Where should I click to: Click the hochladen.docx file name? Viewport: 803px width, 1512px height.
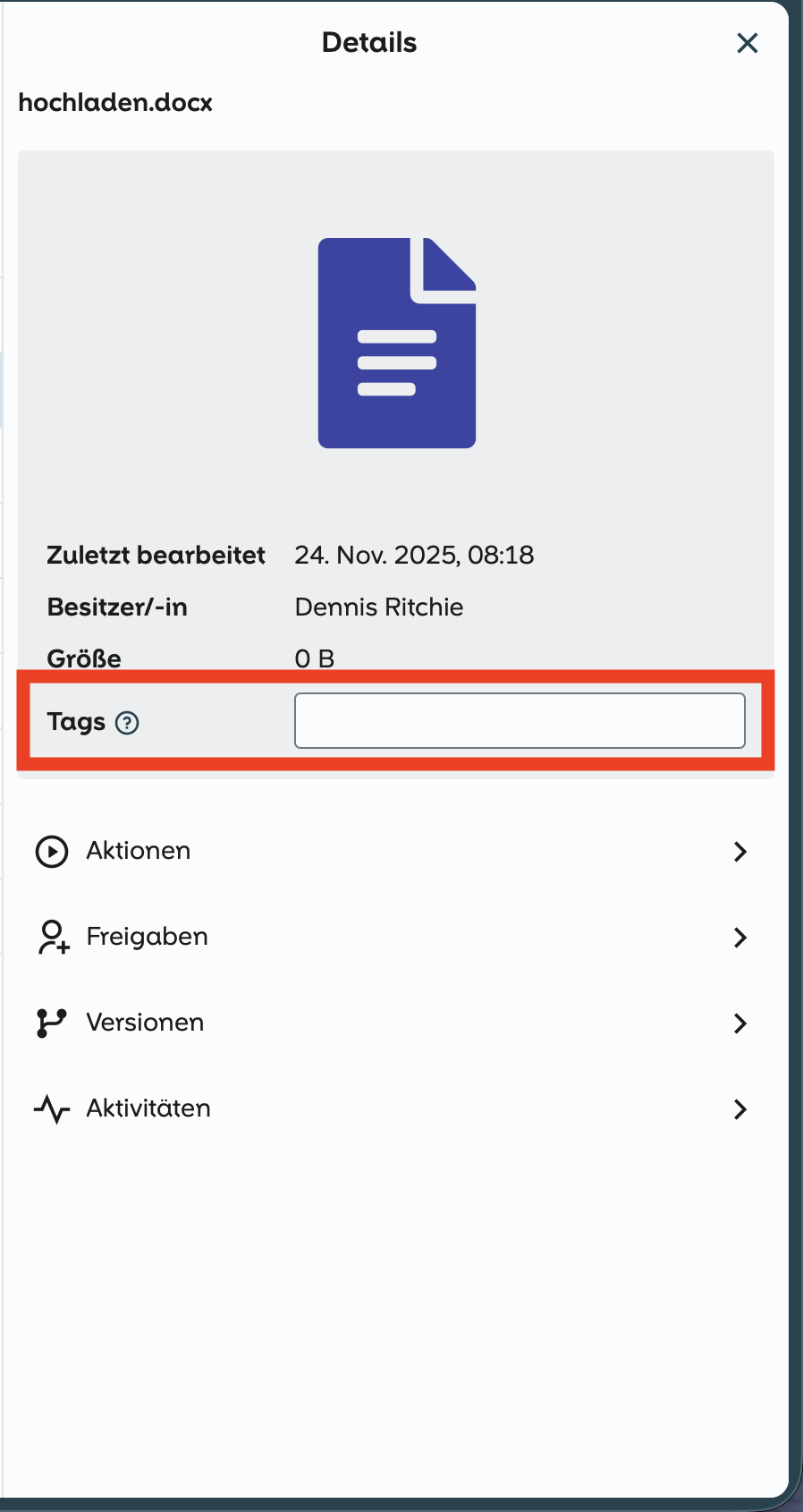click(115, 103)
